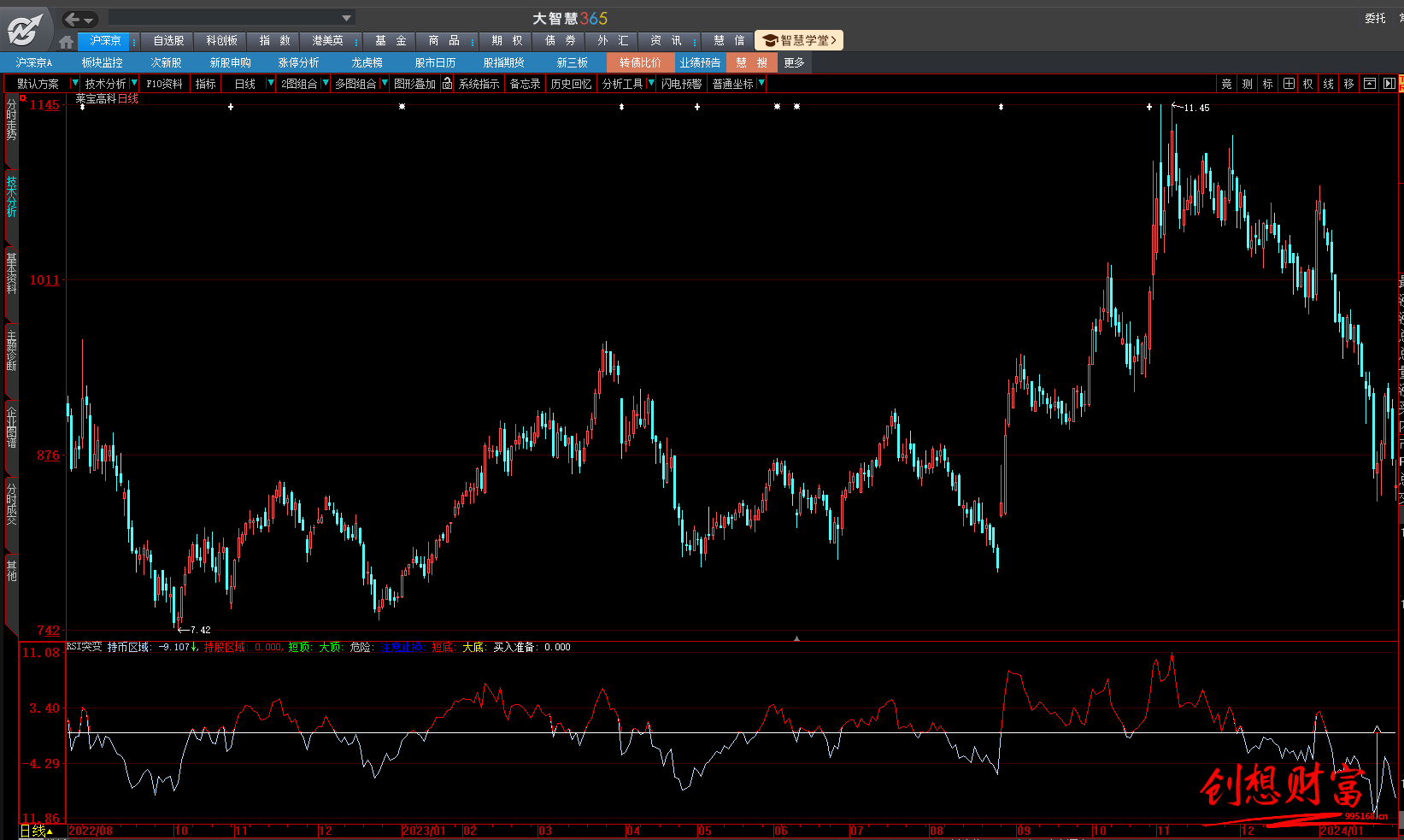Image resolution: width=1404 pixels, height=840 pixels.
Task: Toggle the 移 move chart tool
Action: (1348, 84)
